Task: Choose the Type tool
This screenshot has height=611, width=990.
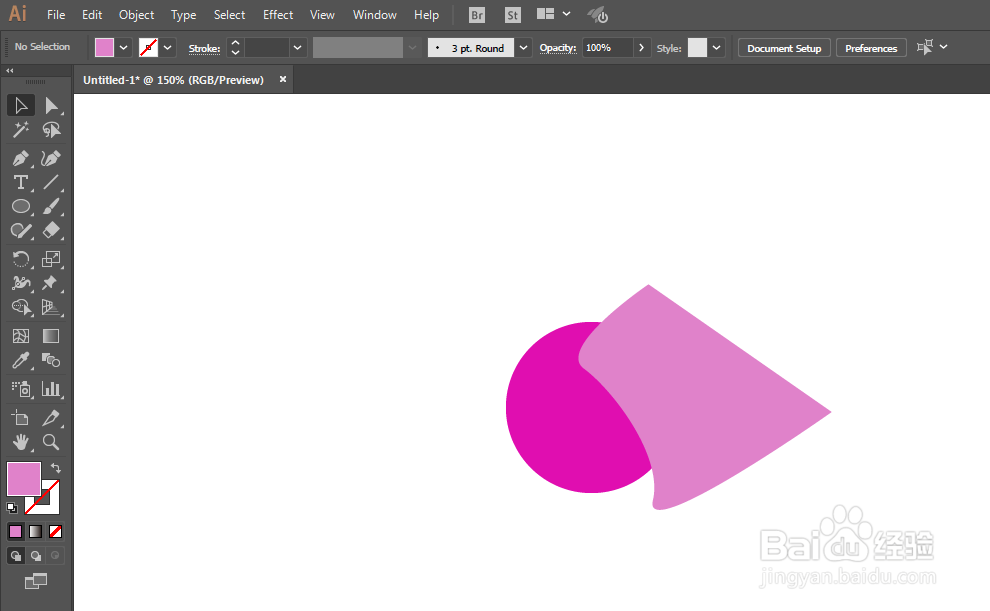Action: 21,182
